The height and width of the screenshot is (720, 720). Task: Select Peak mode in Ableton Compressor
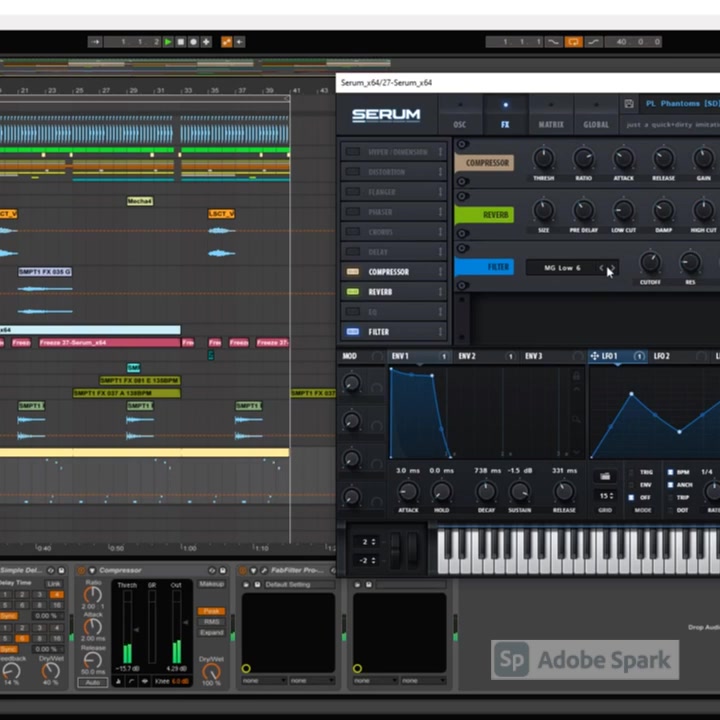tap(211, 611)
